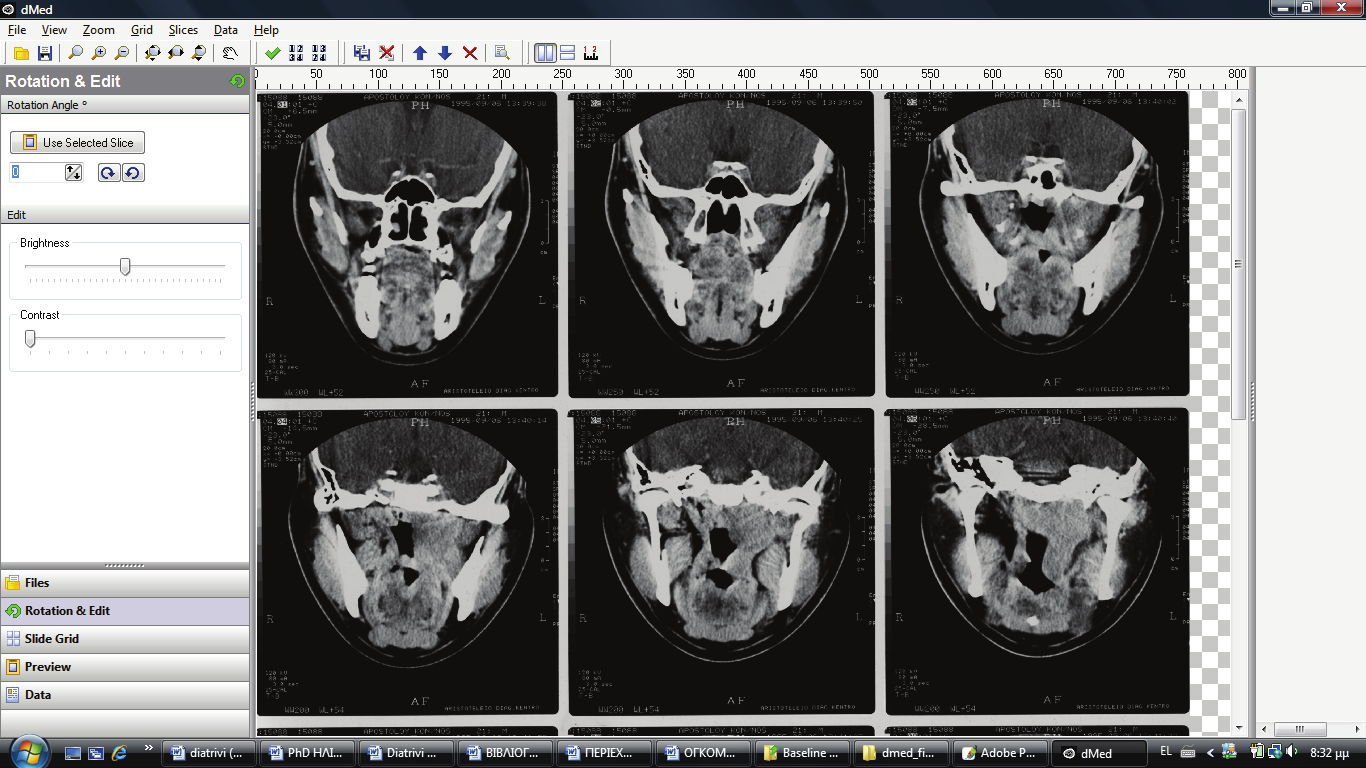Open the Slices menu
Viewport: 1366px width, 768px height.
pos(183,30)
